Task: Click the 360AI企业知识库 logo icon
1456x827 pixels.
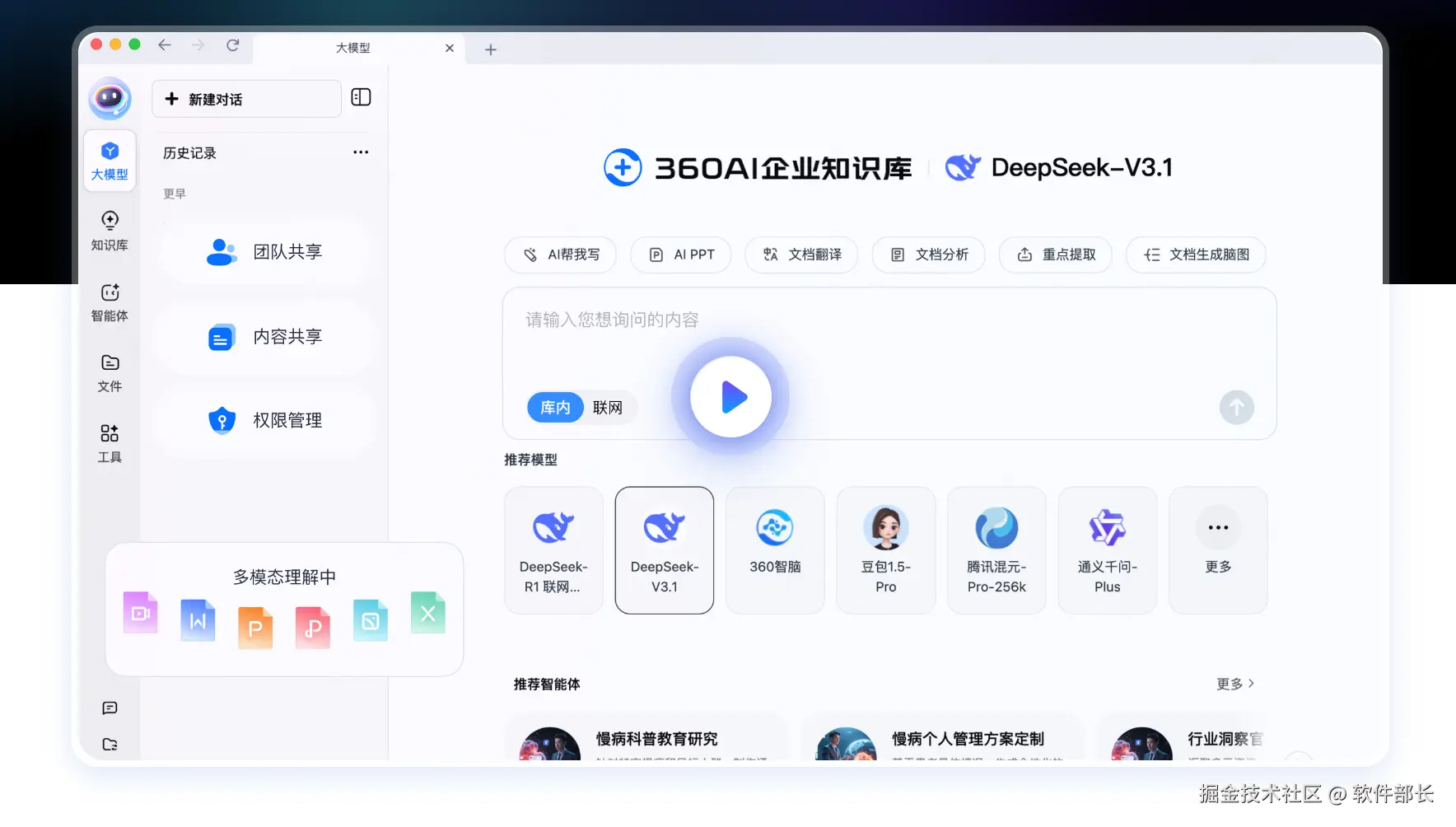Action: pos(623,167)
